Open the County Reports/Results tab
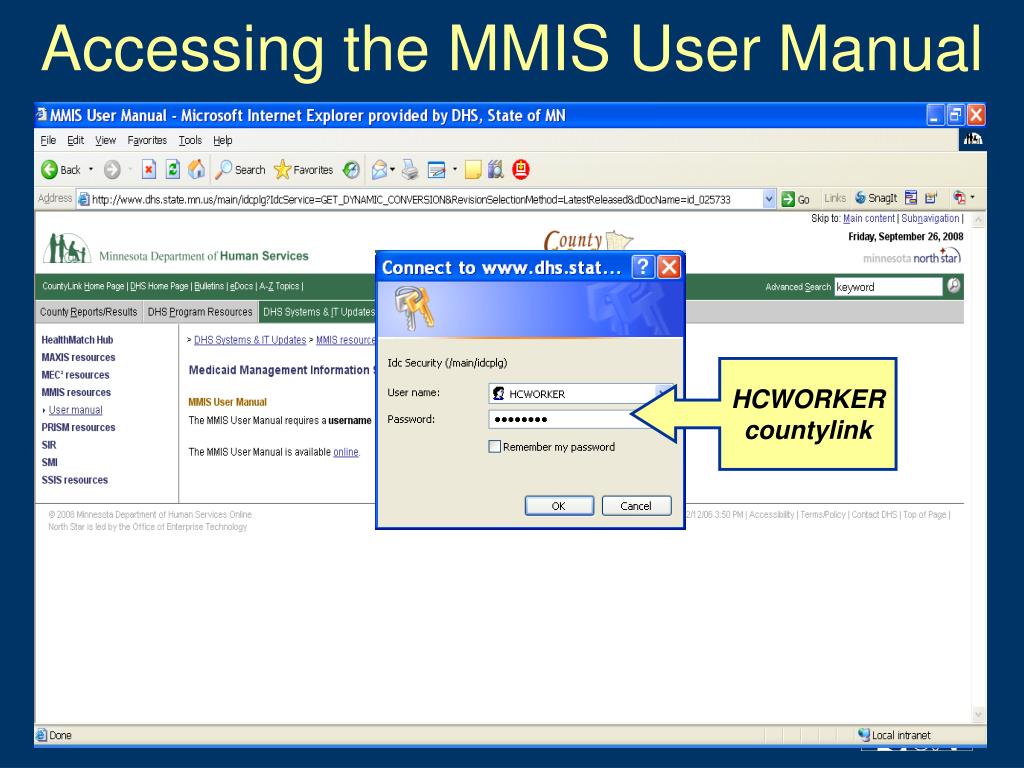1024x768 pixels. [x=89, y=312]
